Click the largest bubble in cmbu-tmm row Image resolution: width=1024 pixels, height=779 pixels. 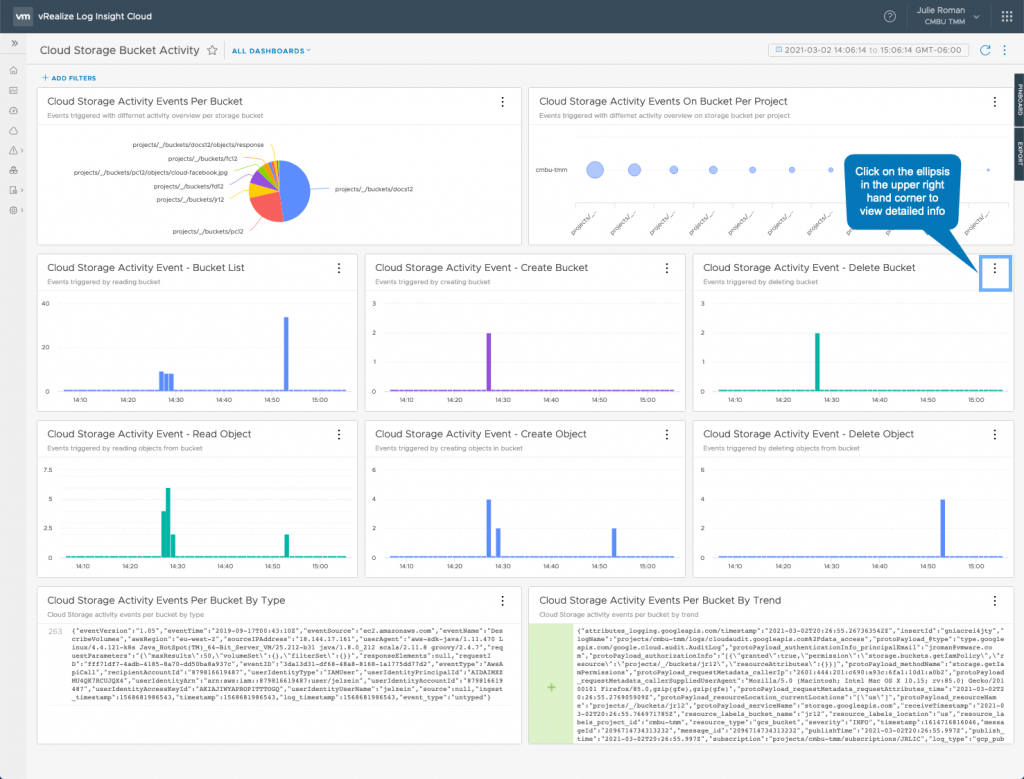tap(595, 170)
